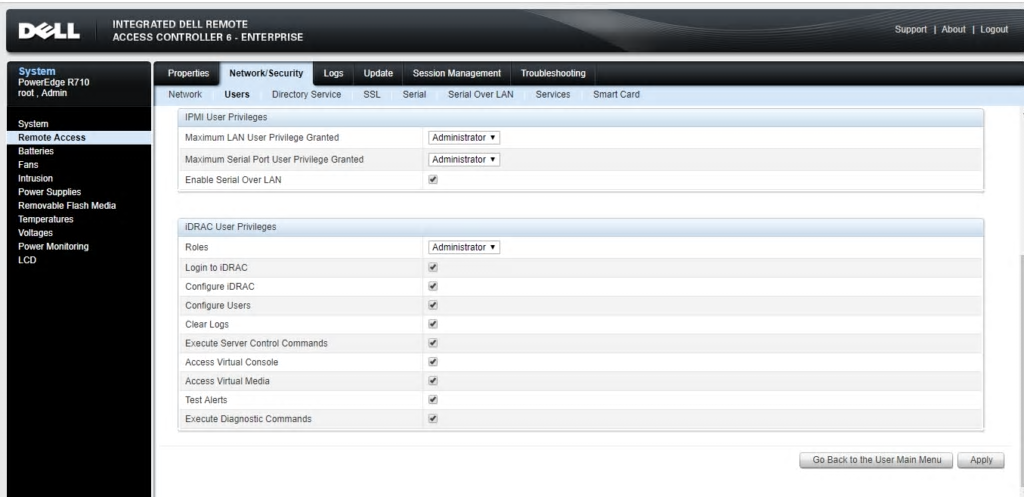
Task: Open Temperatures in the left navigation
Action: pos(45,219)
